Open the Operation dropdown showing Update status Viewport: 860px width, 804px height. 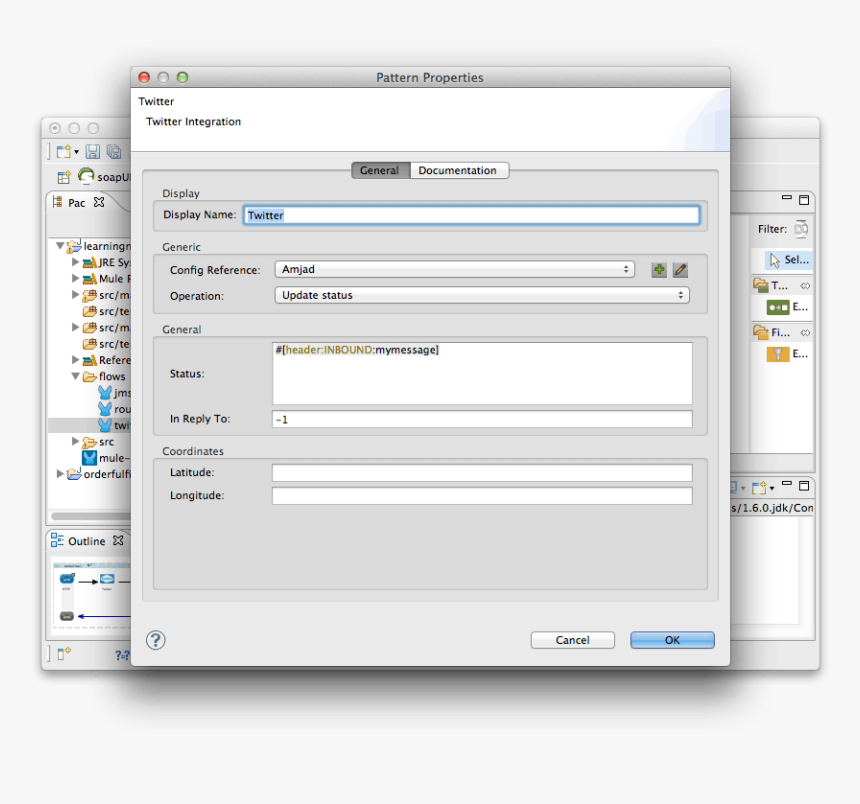[x=482, y=295]
